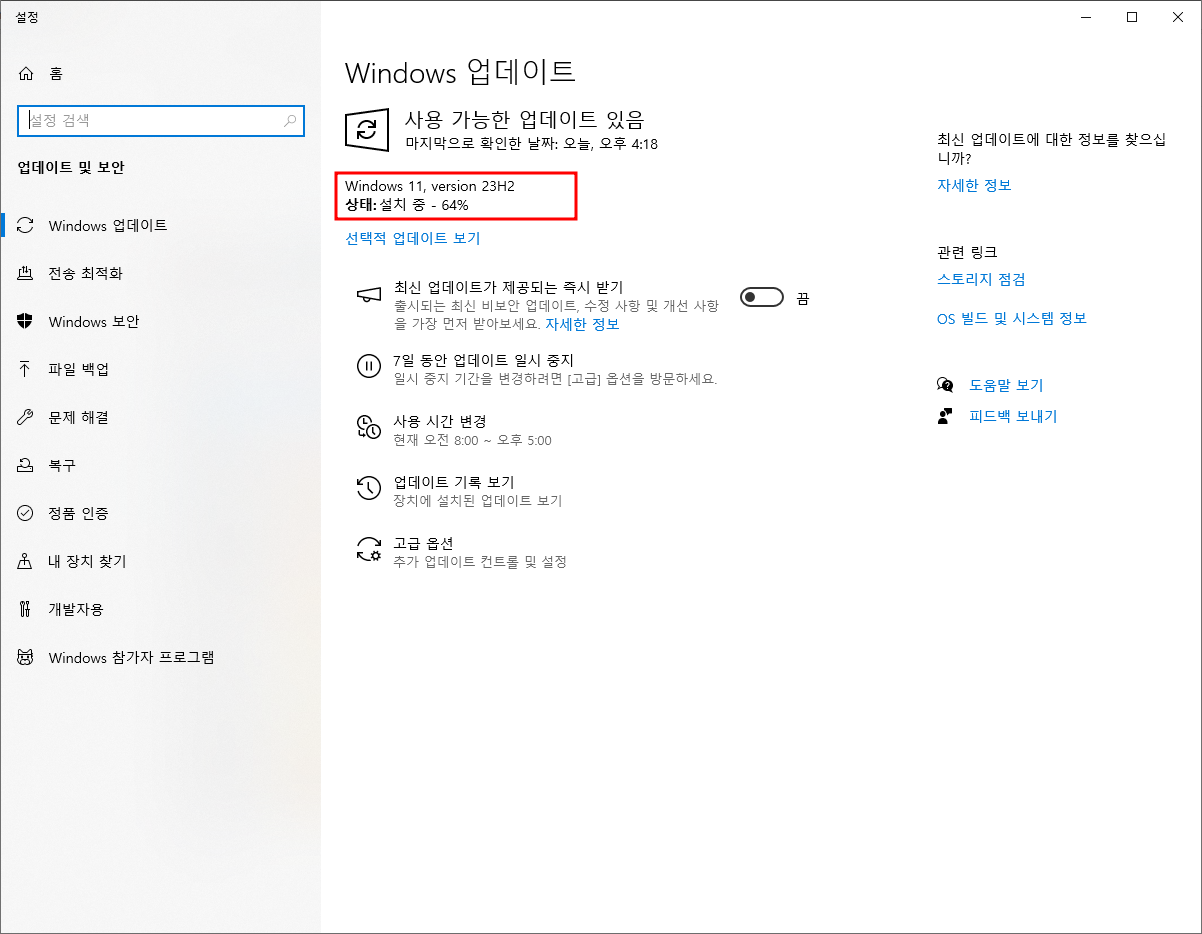Viewport: 1202px width, 934px height.
Task: Click the 'Windows 업데이트' page title
Action: tap(460, 72)
